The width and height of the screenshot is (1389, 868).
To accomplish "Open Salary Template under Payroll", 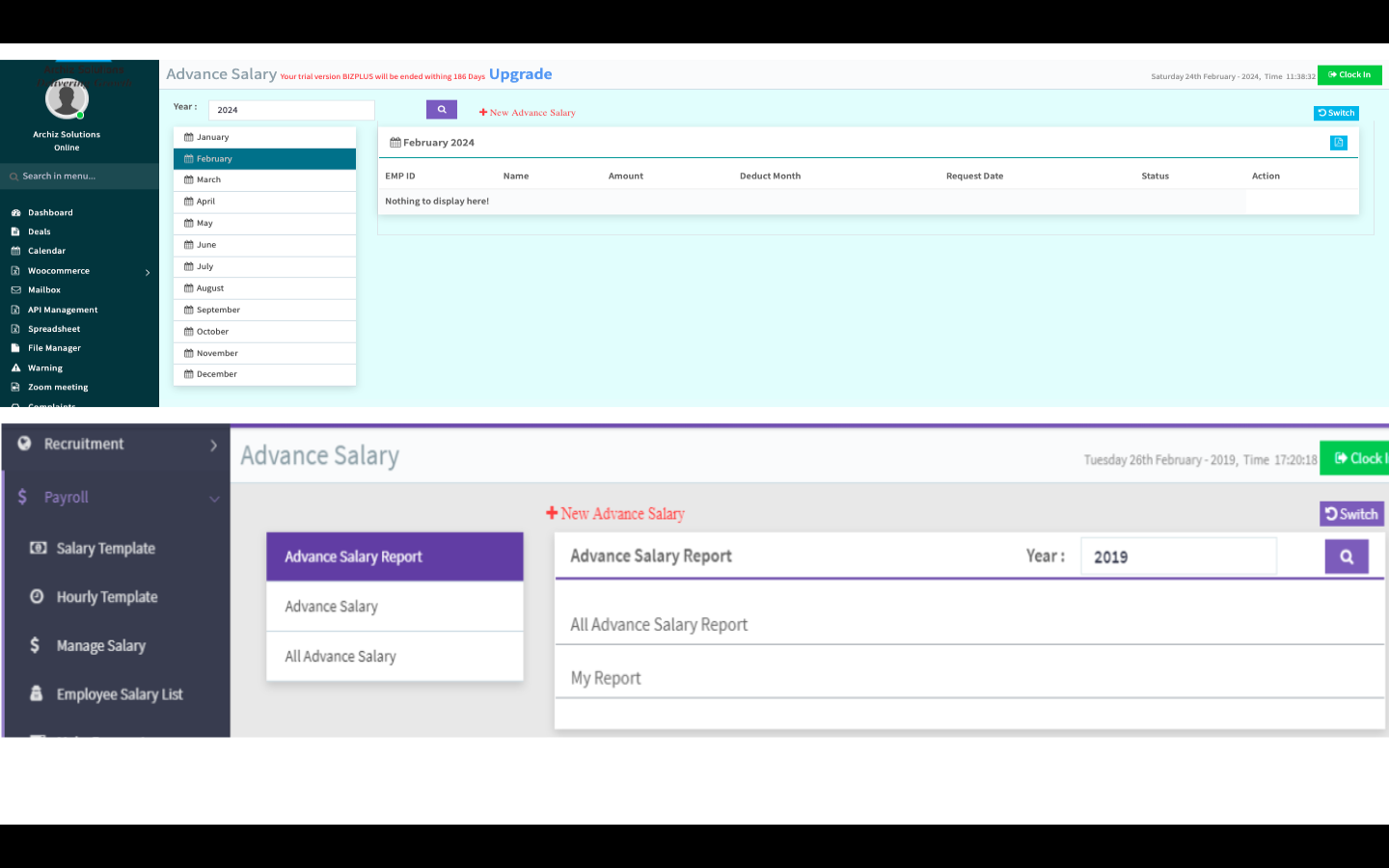I will (x=105, y=549).
